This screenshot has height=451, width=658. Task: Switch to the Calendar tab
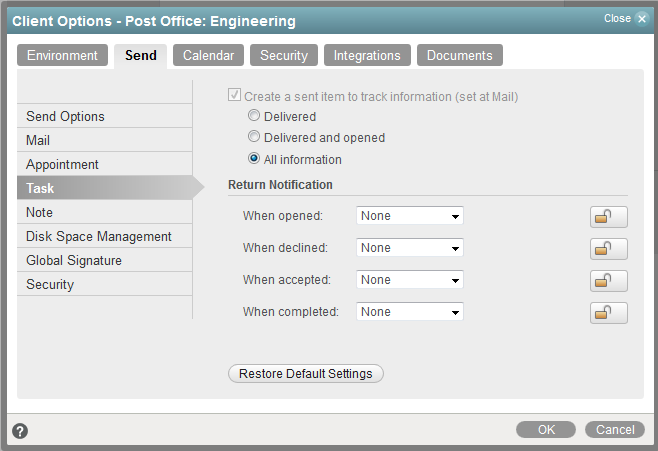click(208, 56)
